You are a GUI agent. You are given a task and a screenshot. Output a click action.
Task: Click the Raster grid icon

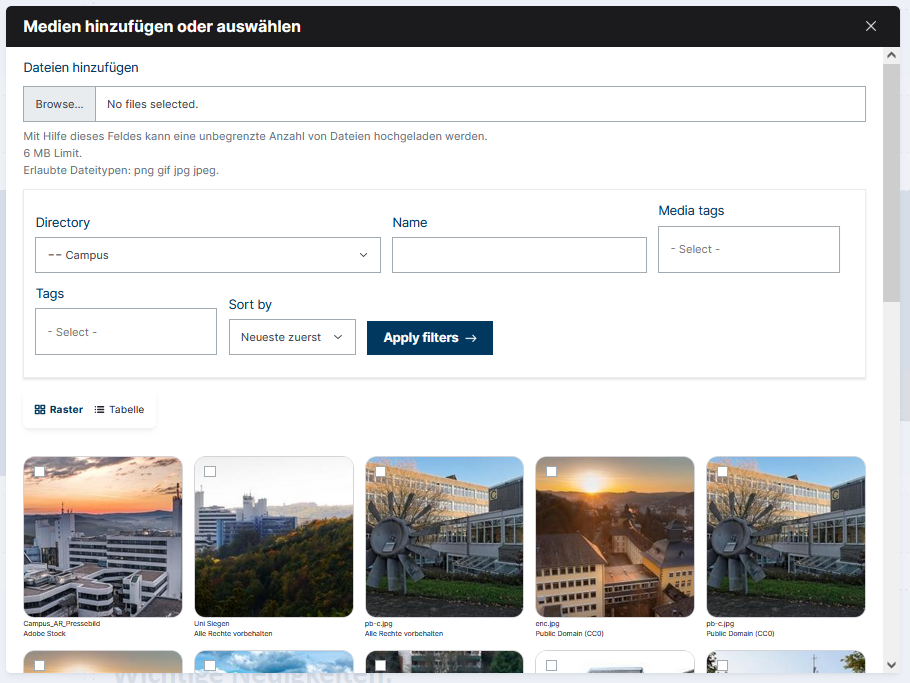click(x=40, y=410)
